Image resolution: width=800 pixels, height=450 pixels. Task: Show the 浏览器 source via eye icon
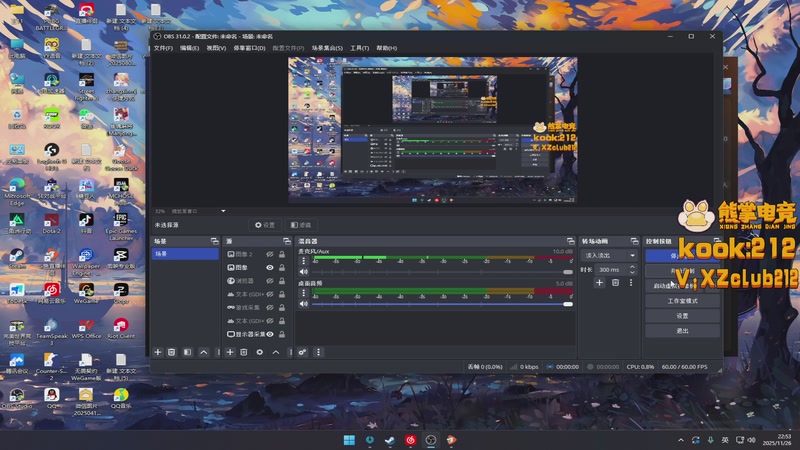click(269, 281)
